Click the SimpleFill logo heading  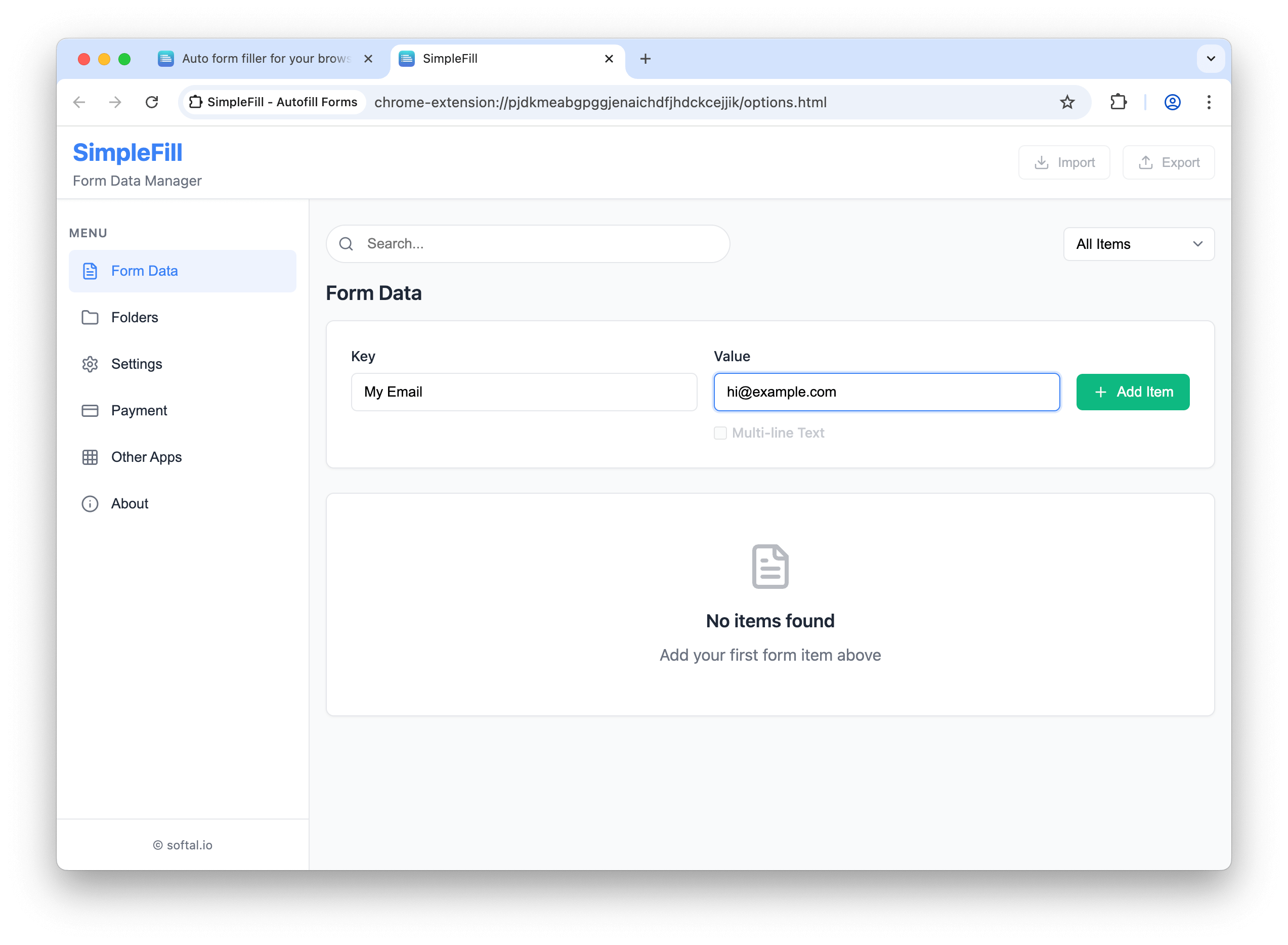pos(127,153)
